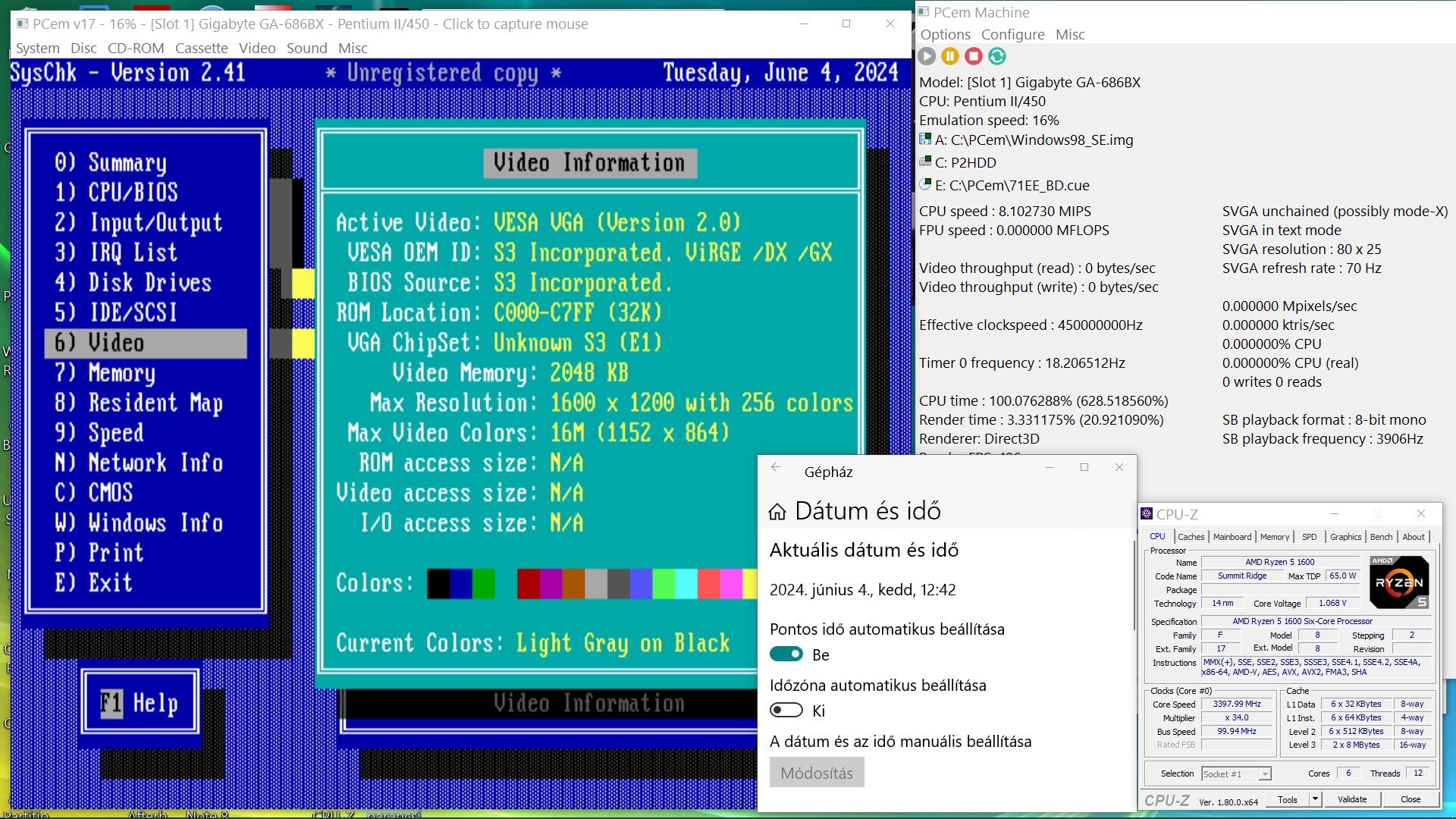Open Misc menu in PCem Machine window
Viewport: 1456px width, 819px height.
pyautogui.click(x=1070, y=34)
